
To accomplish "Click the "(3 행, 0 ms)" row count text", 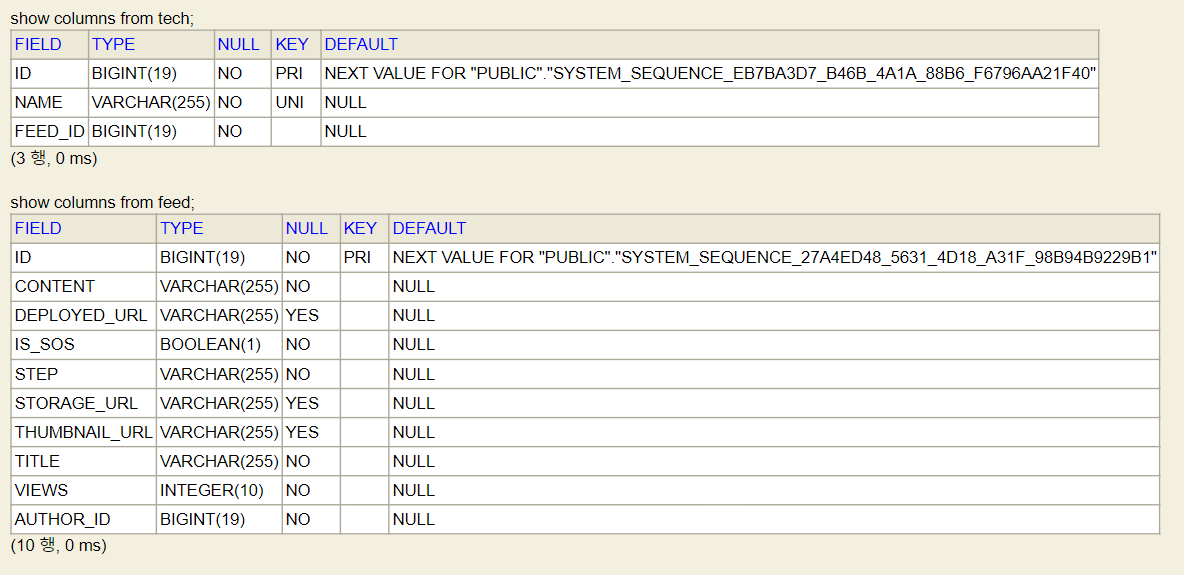I will (54, 158).
